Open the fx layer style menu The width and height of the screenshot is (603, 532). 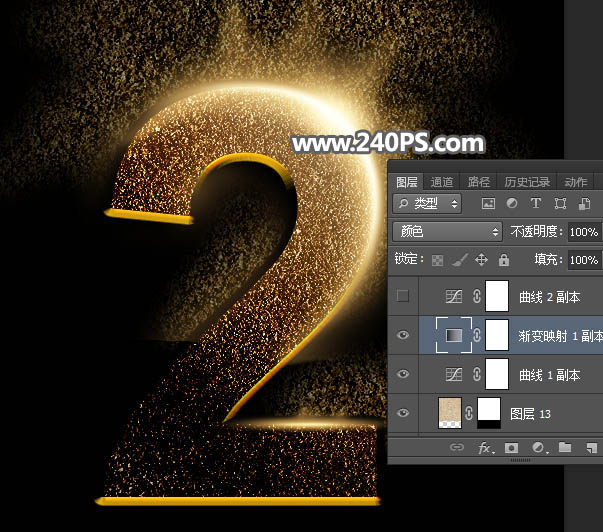coord(485,448)
